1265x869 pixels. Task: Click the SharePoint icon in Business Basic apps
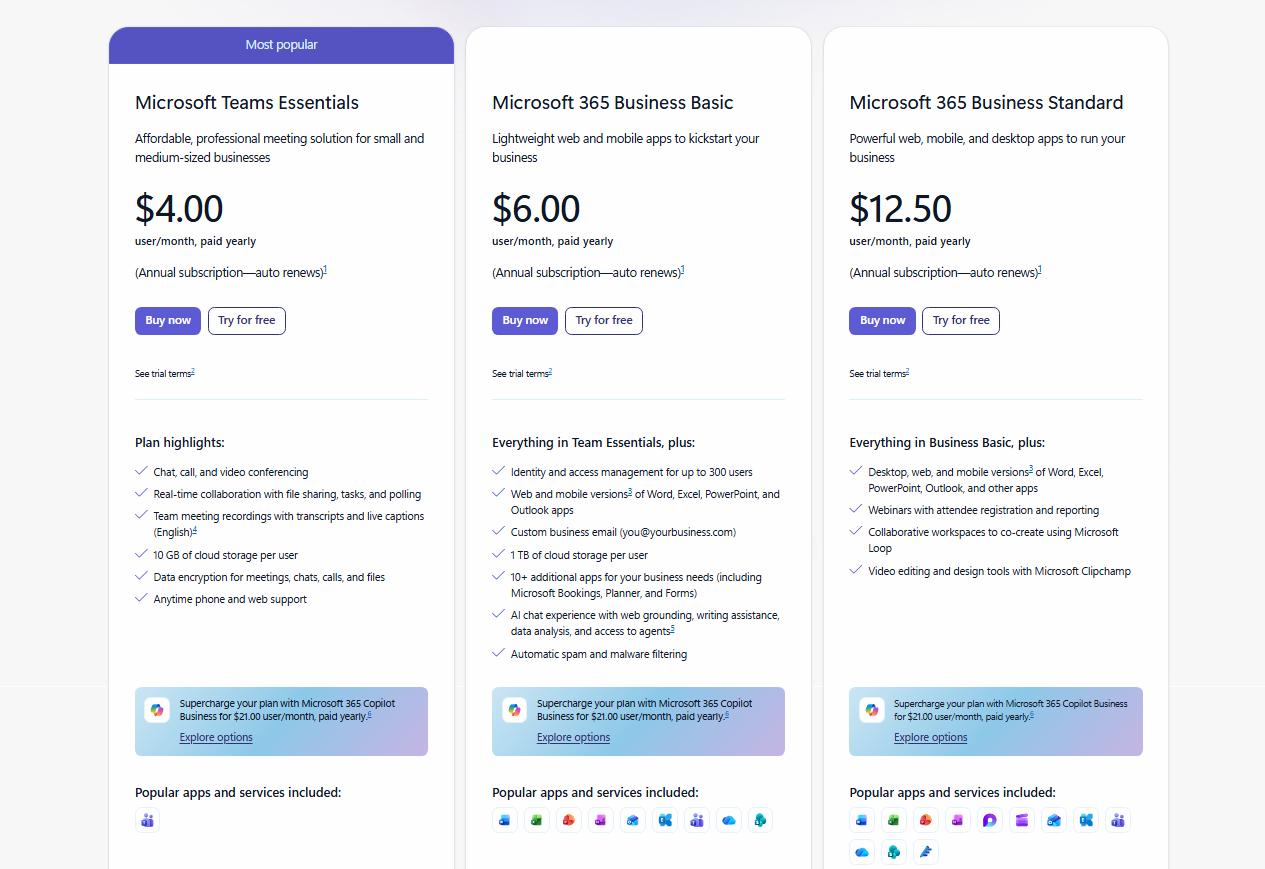point(761,821)
